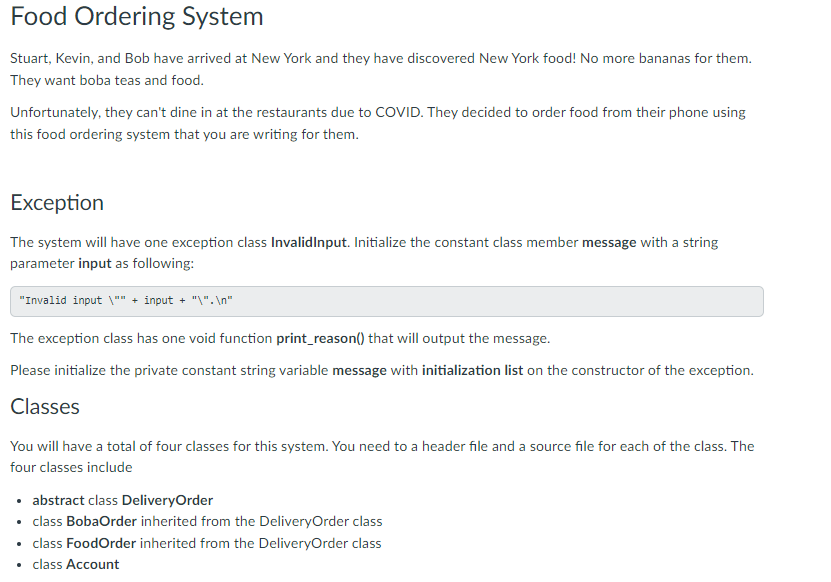
Task: Click the bold phrase initialization list
Action: (x=472, y=370)
